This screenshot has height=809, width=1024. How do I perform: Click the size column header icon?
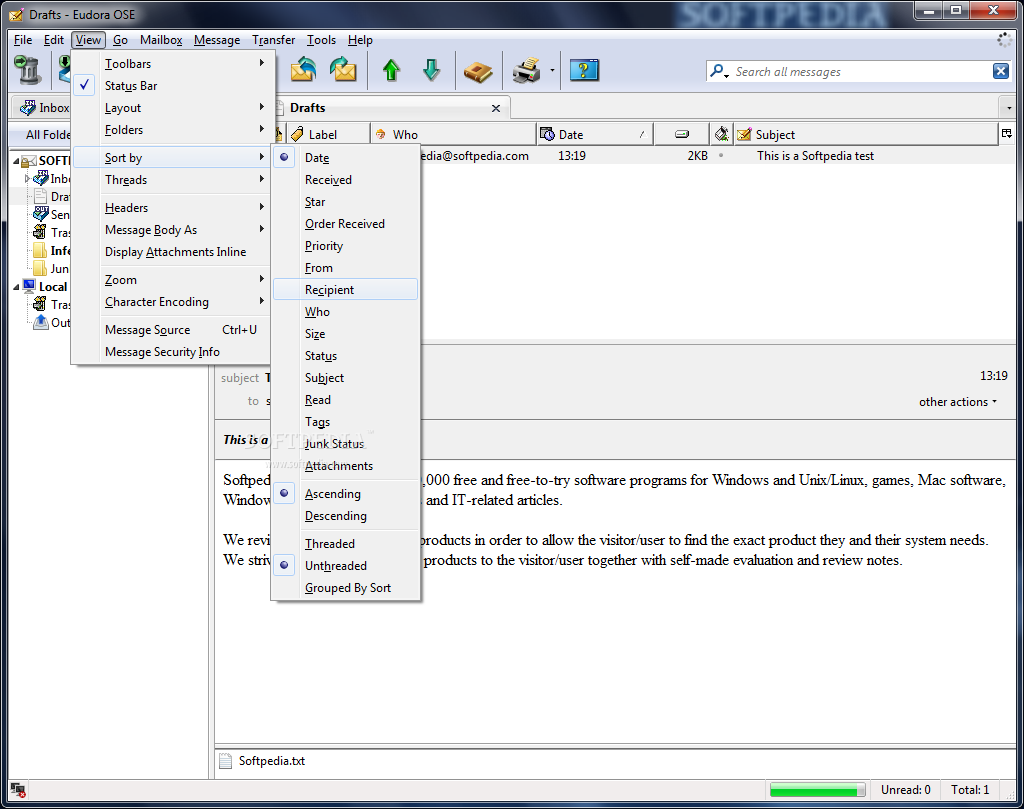[682, 135]
